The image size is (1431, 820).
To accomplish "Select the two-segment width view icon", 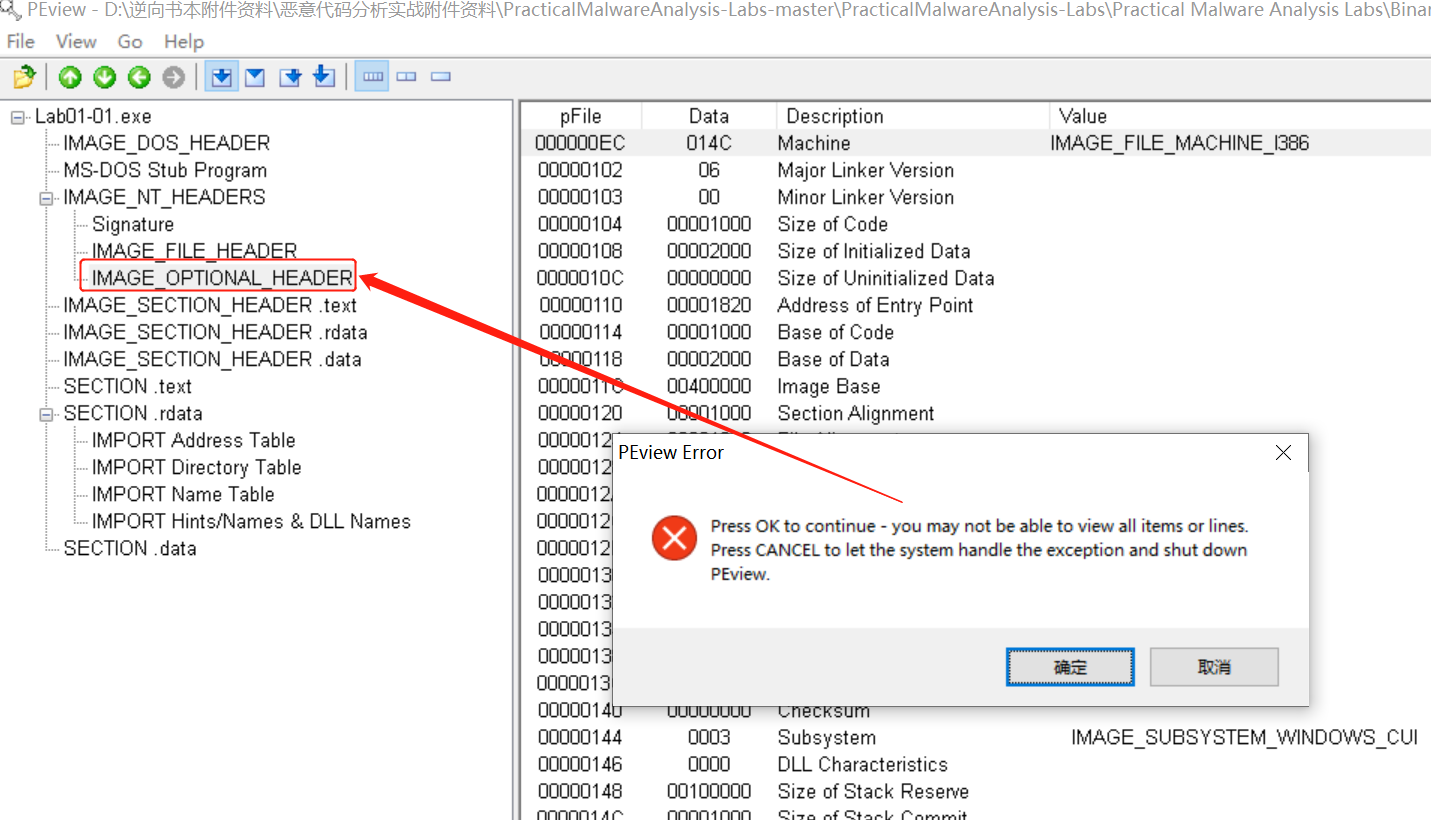I will 406,77.
